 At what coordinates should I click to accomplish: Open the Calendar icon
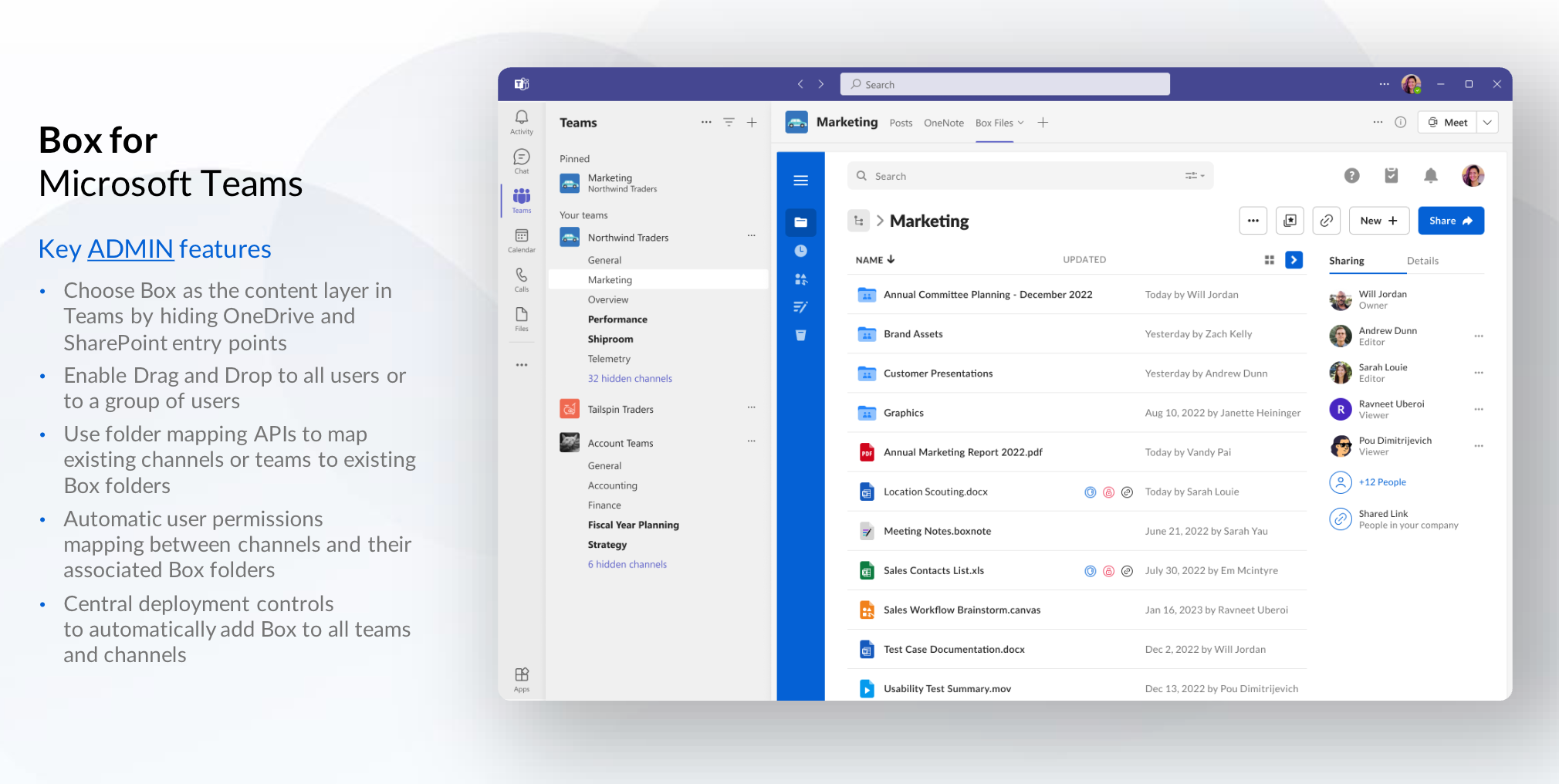pyautogui.click(x=522, y=240)
